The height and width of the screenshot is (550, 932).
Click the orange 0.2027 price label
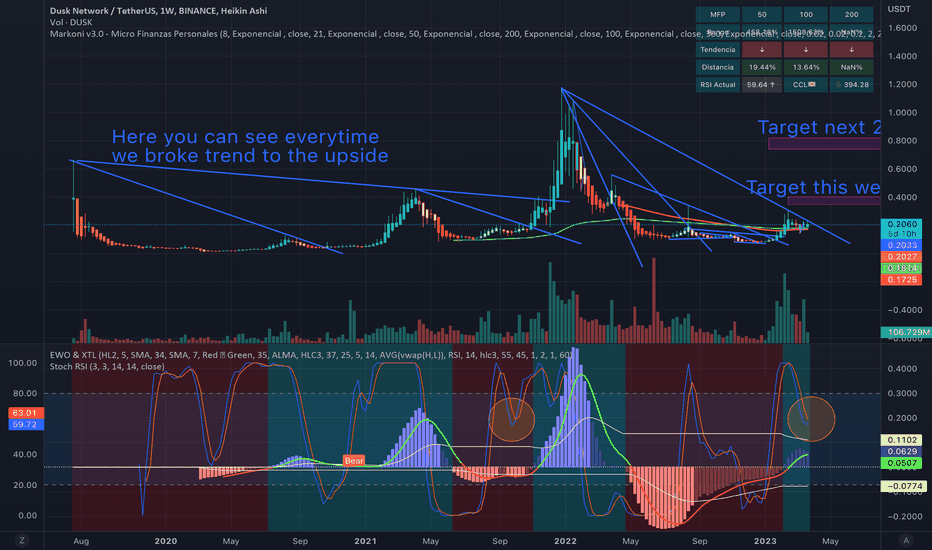tap(901, 257)
